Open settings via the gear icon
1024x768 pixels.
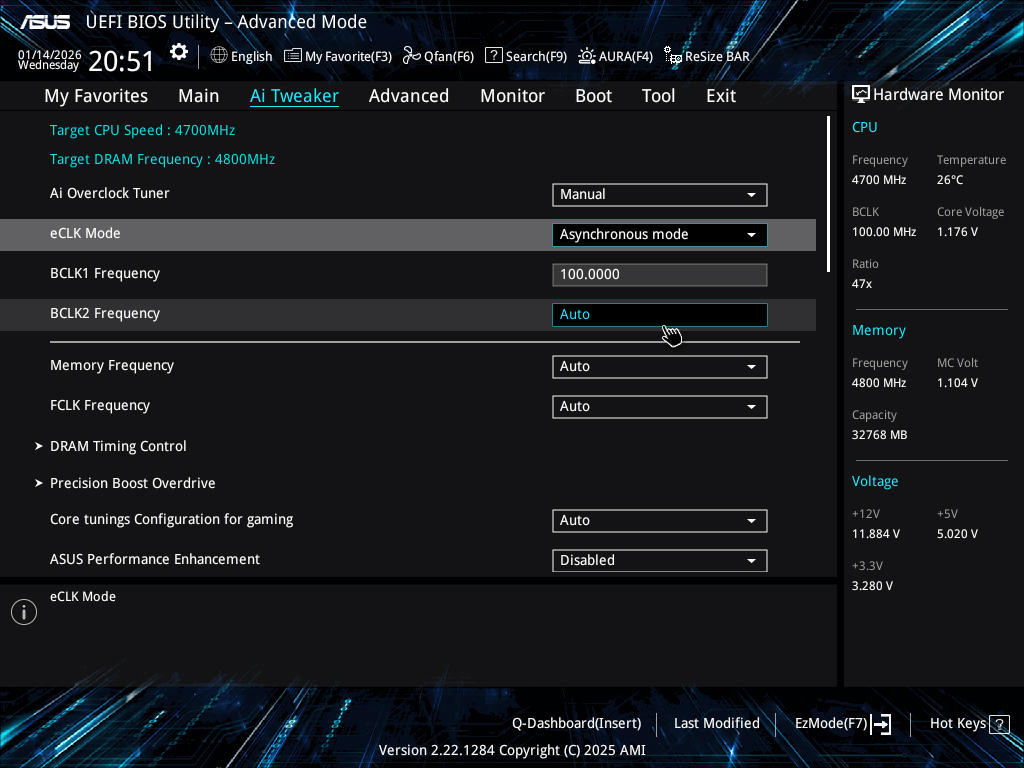point(179,52)
